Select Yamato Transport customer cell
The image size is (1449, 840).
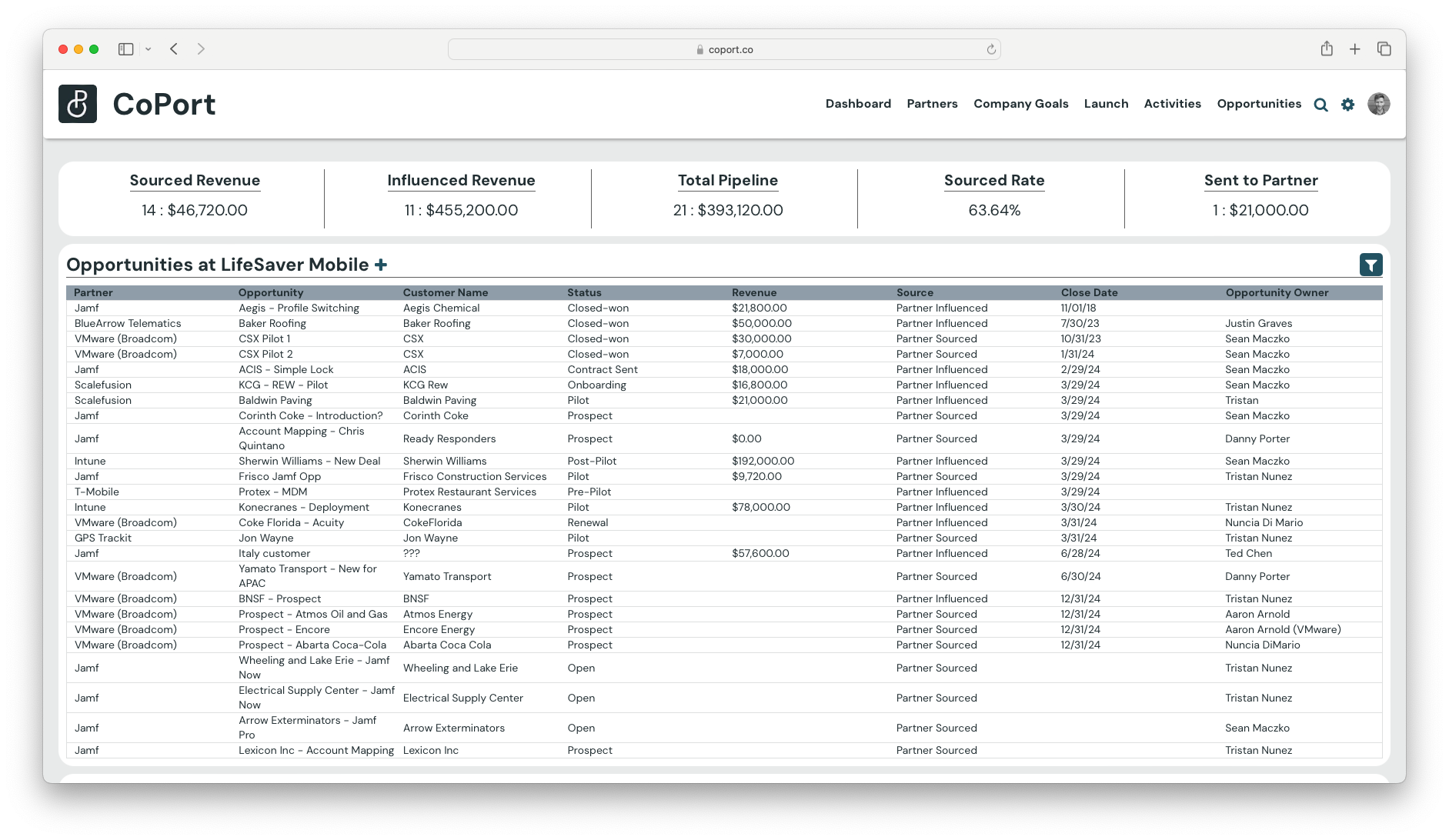click(x=447, y=577)
